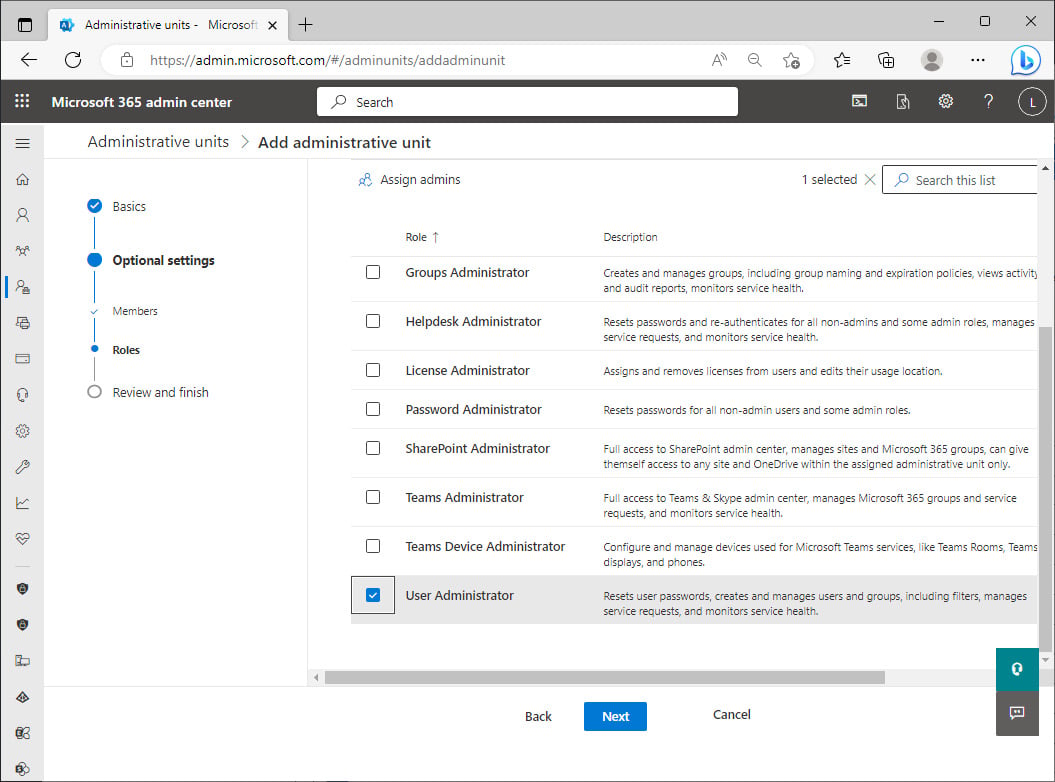Click Assign admins button
Image resolution: width=1055 pixels, height=782 pixels.
coord(410,180)
